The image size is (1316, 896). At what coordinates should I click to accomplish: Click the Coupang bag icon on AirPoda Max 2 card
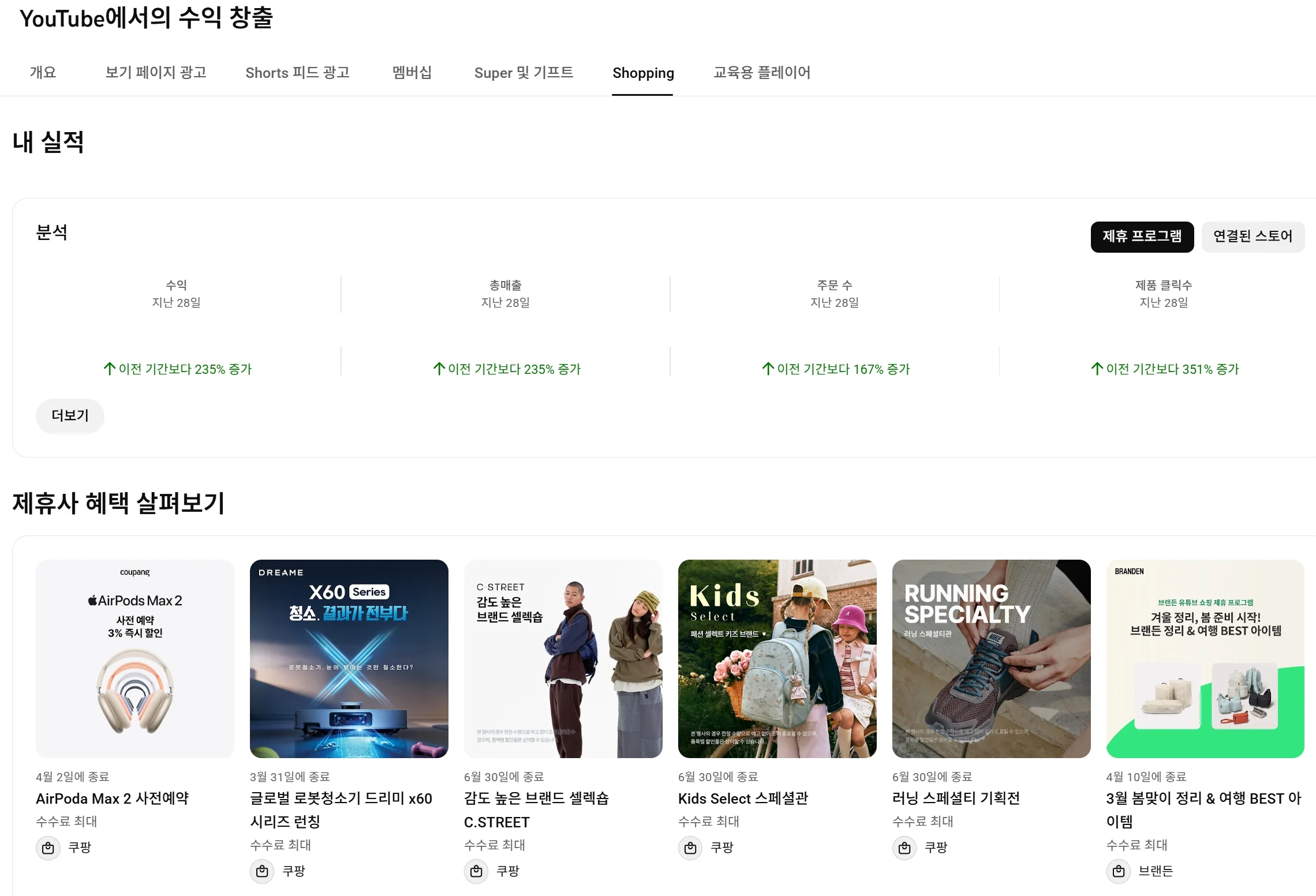[48, 848]
